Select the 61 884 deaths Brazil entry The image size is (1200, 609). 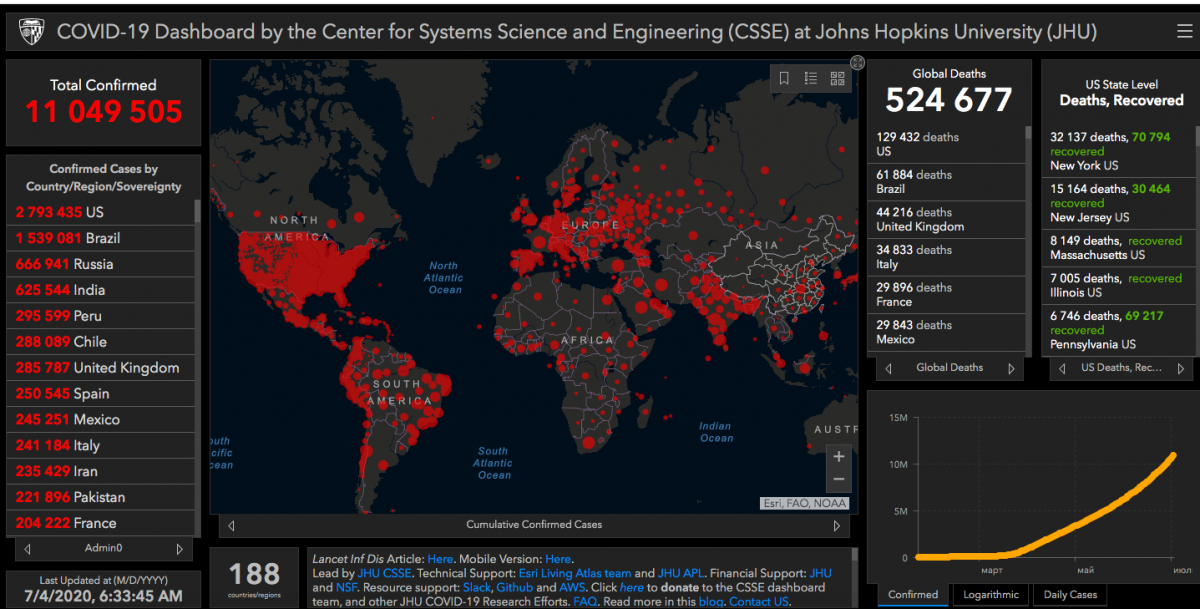click(947, 182)
